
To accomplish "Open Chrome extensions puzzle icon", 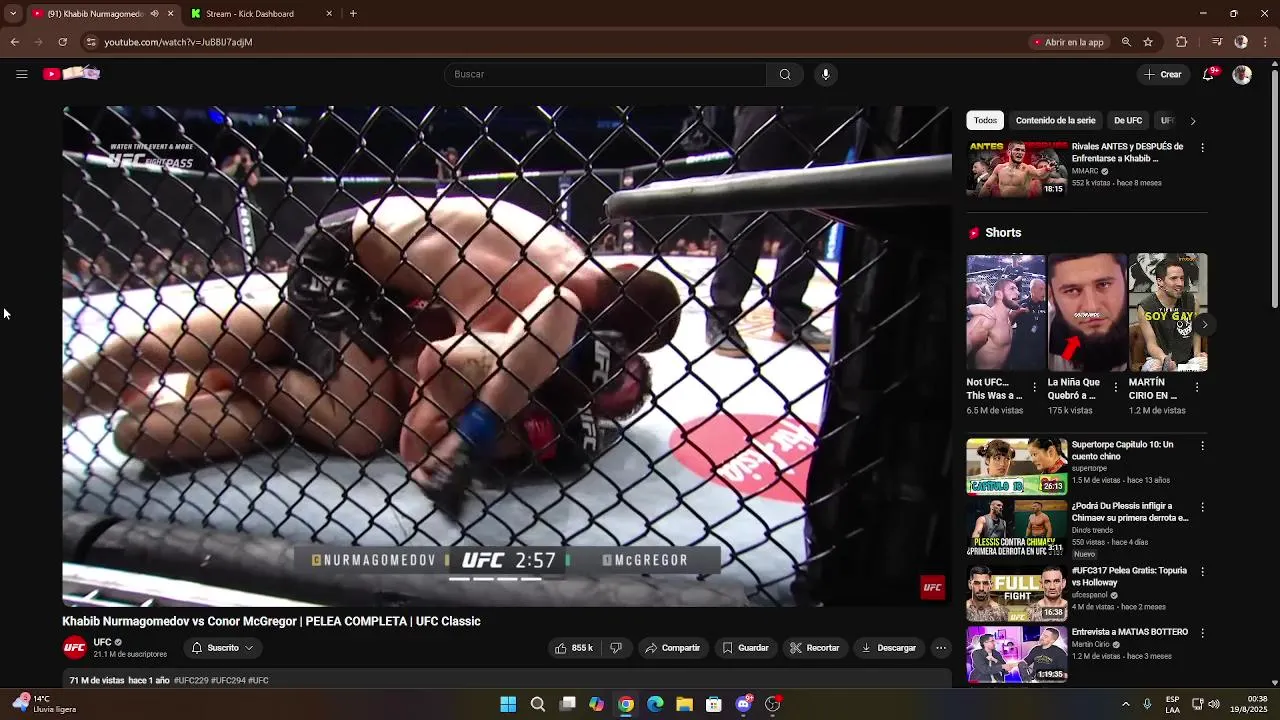I will click(1181, 42).
